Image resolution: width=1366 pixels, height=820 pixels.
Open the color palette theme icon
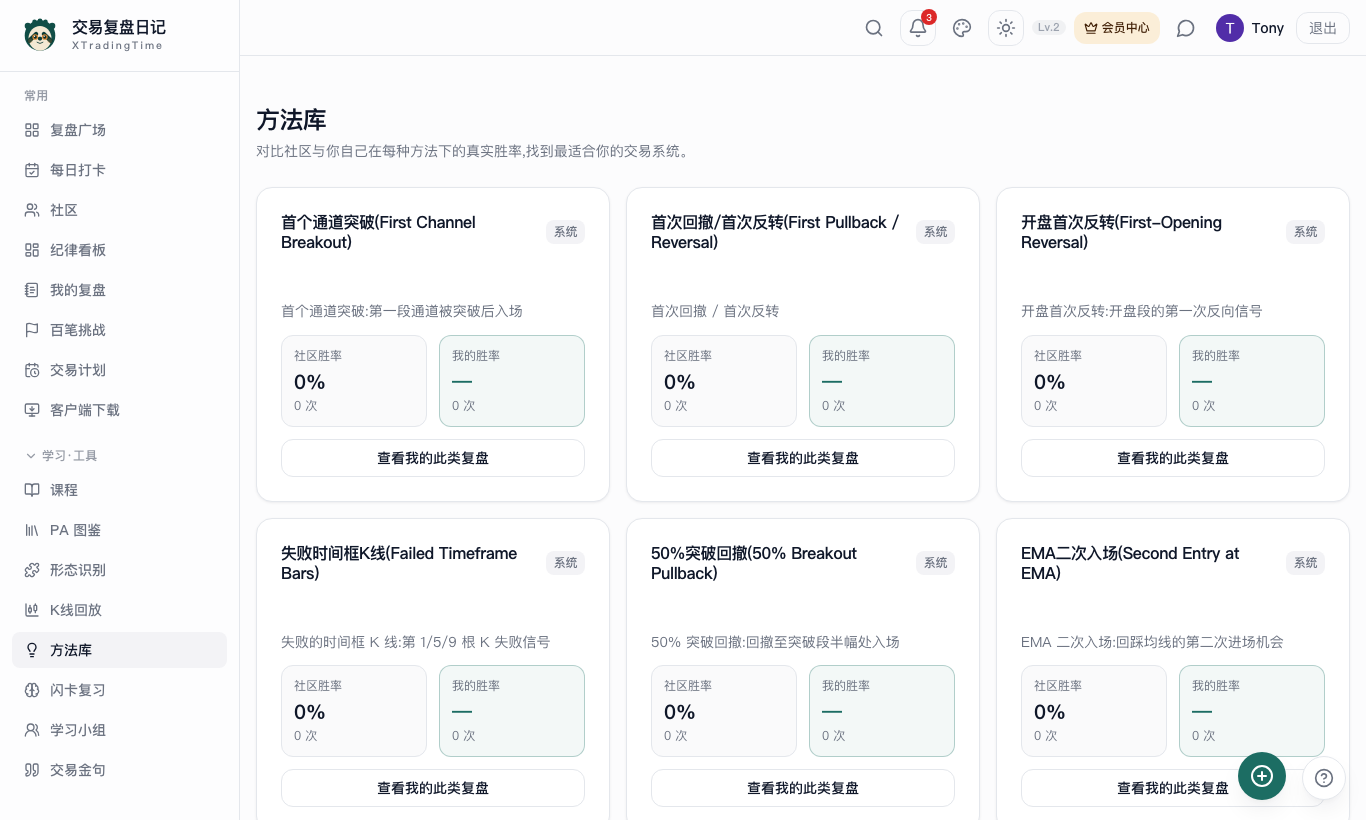point(962,28)
